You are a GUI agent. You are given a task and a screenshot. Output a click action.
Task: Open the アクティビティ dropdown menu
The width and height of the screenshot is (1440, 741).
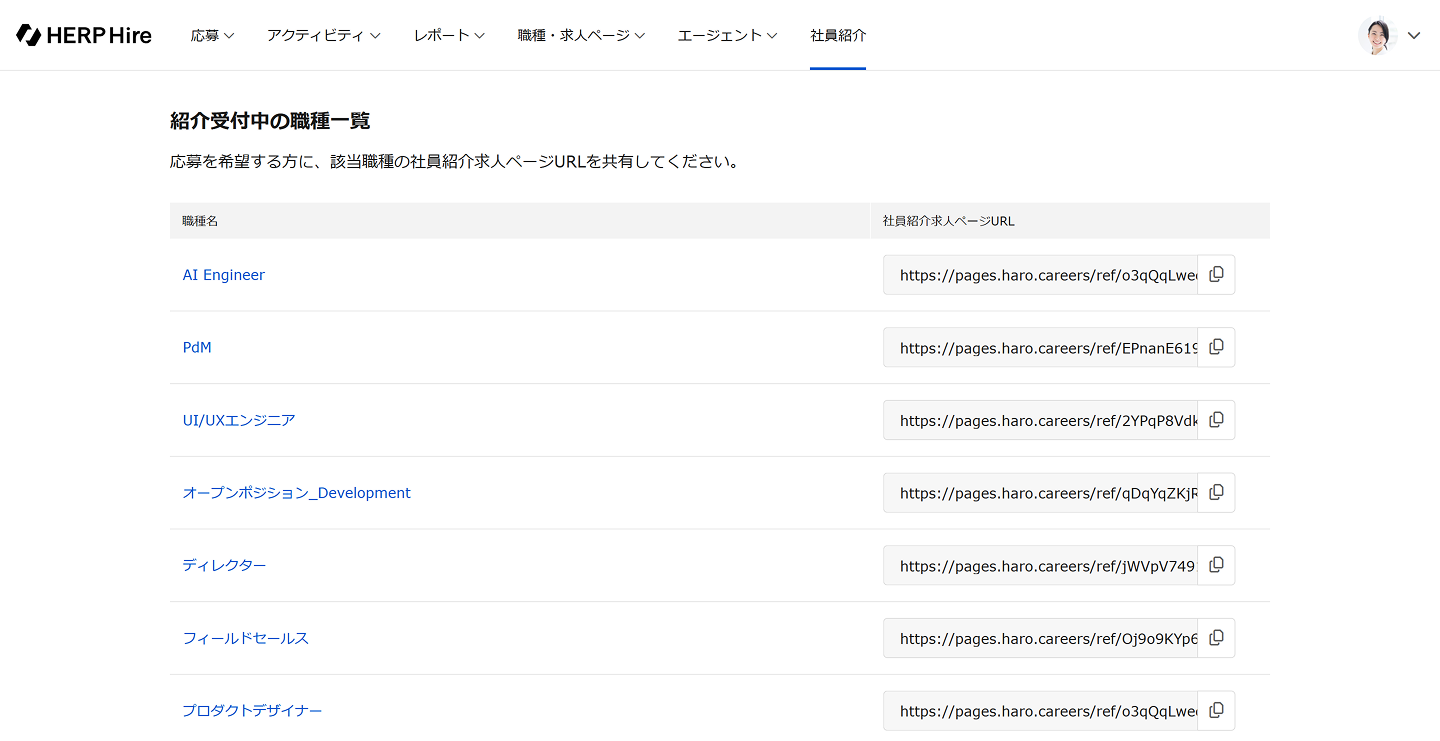(x=323, y=35)
